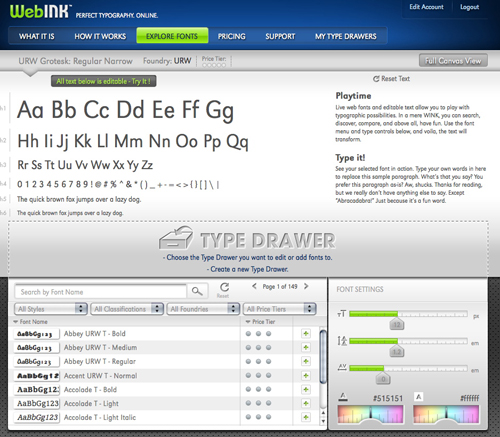Click the background color icon
This screenshot has height=437, width=500.
click(419, 397)
